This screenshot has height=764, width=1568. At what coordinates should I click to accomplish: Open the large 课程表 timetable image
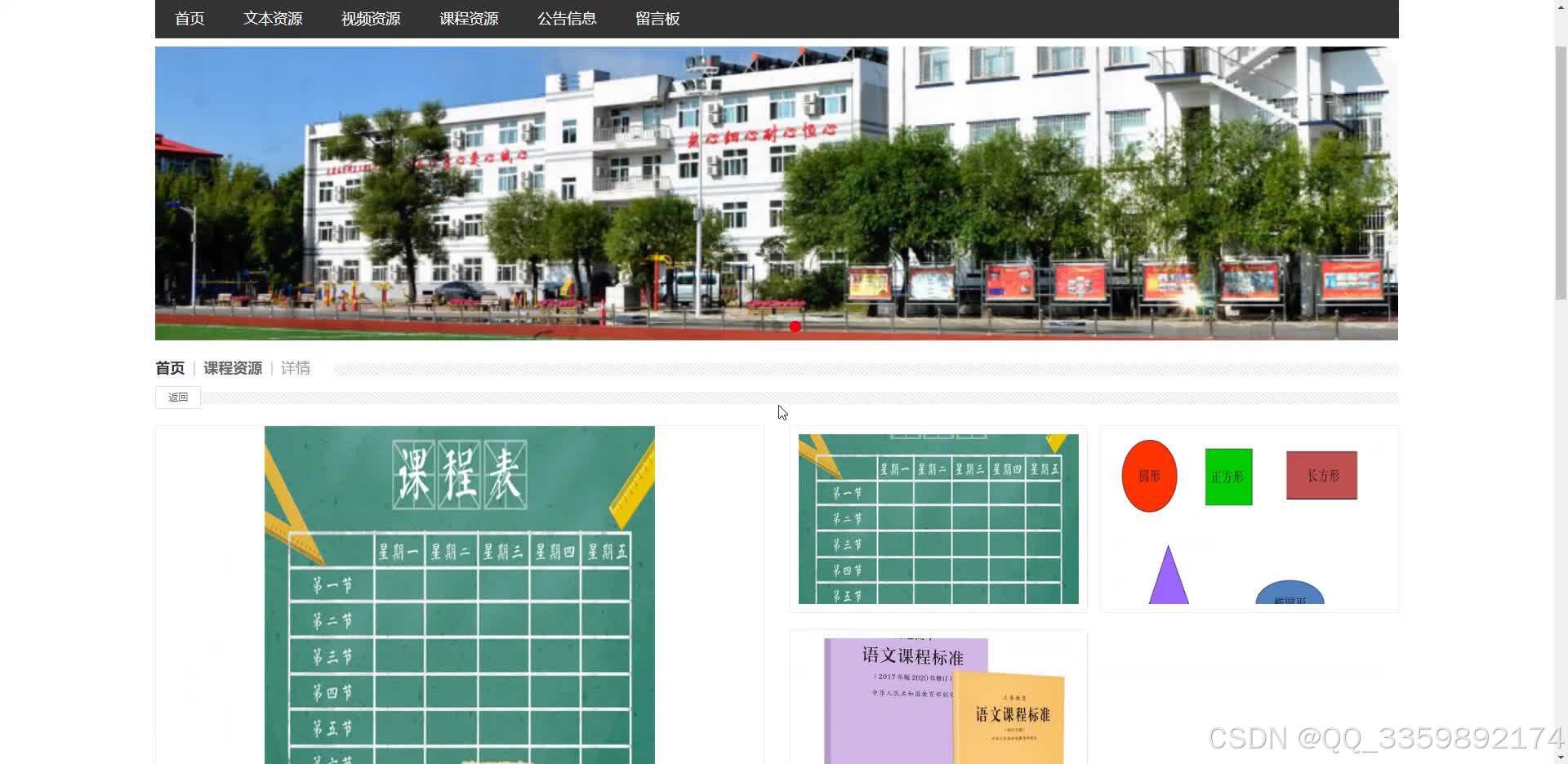pos(459,596)
